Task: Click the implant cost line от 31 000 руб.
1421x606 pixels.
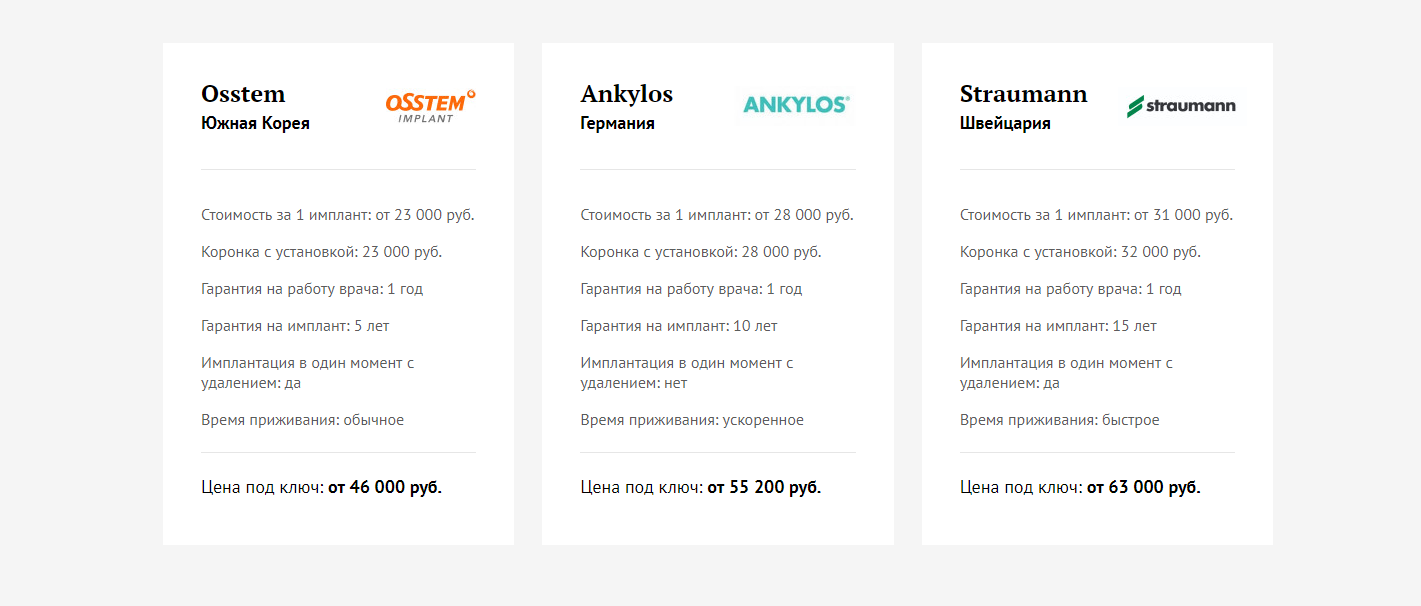Action: pos(1097,215)
